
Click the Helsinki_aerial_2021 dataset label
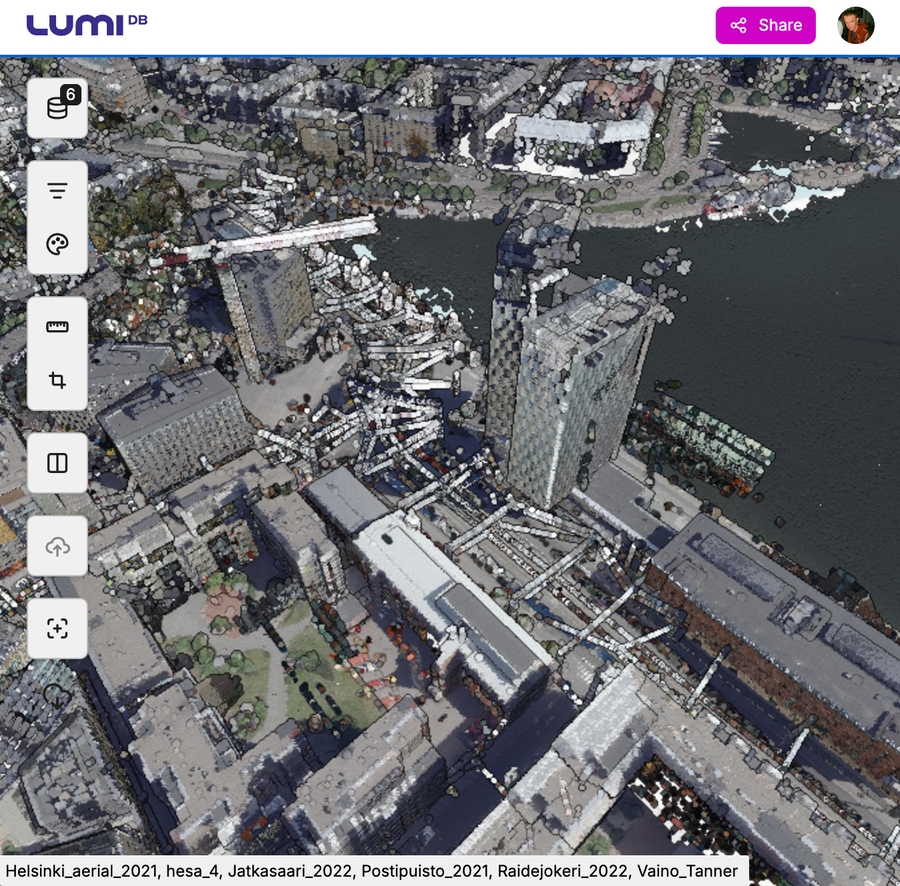(x=80, y=871)
